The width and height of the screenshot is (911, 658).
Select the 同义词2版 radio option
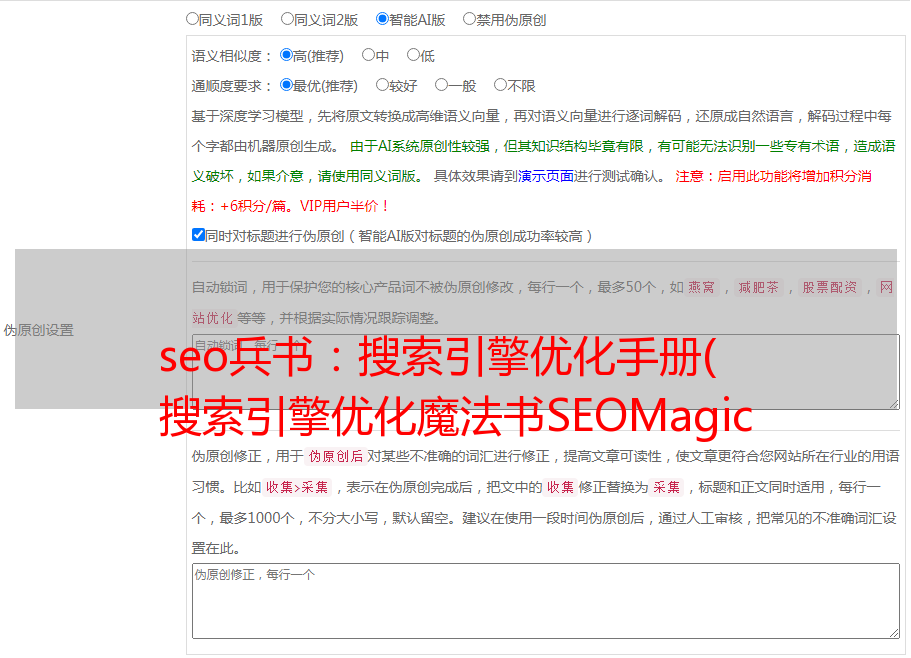point(287,19)
